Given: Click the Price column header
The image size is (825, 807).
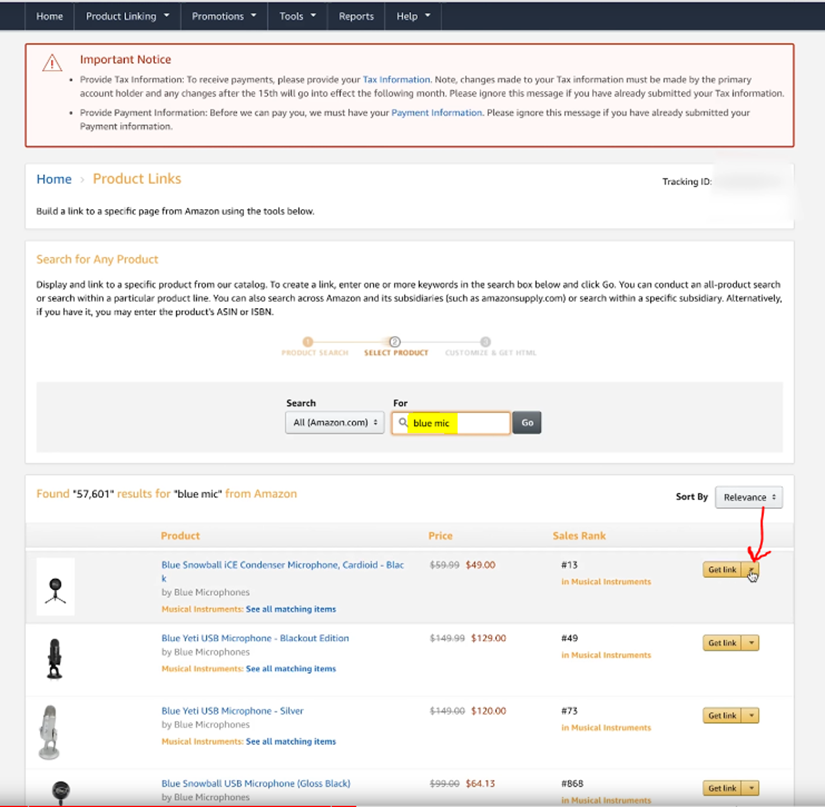Looking at the screenshot, I should [440, 536].
